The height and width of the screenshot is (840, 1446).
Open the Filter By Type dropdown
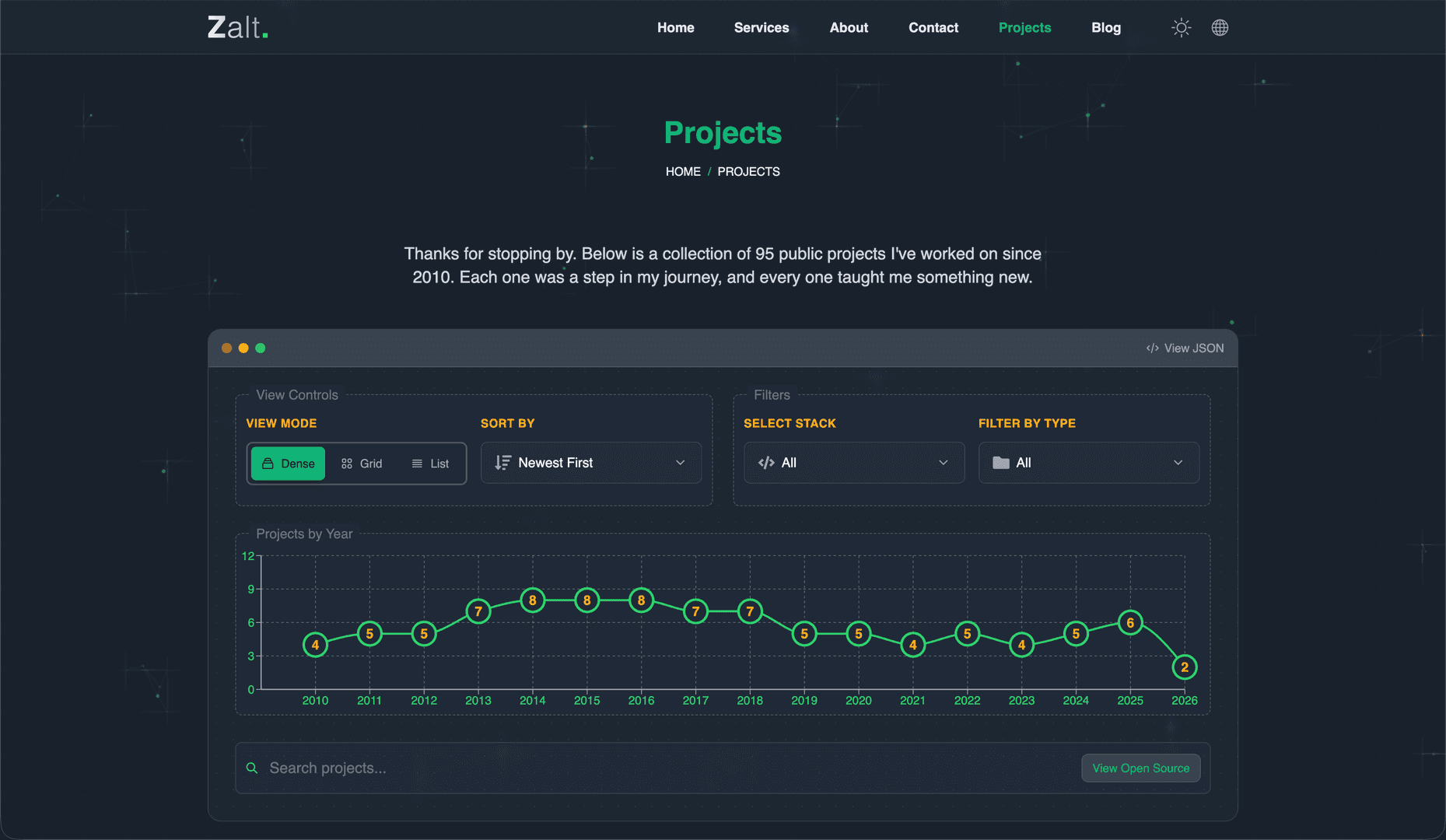click(1088, 463)
